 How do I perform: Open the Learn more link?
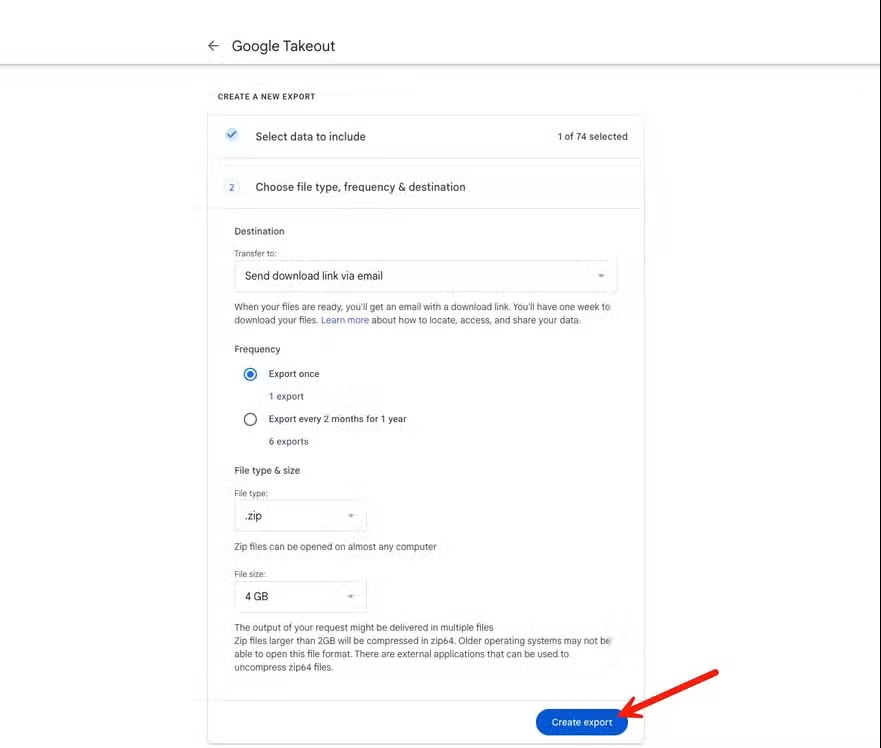click(345, 320)
